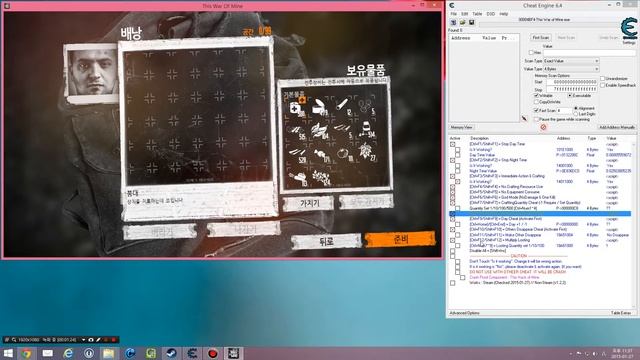This screenshot has width=640, height=360.
Task: Click the First Scan button
Action: 541,38
